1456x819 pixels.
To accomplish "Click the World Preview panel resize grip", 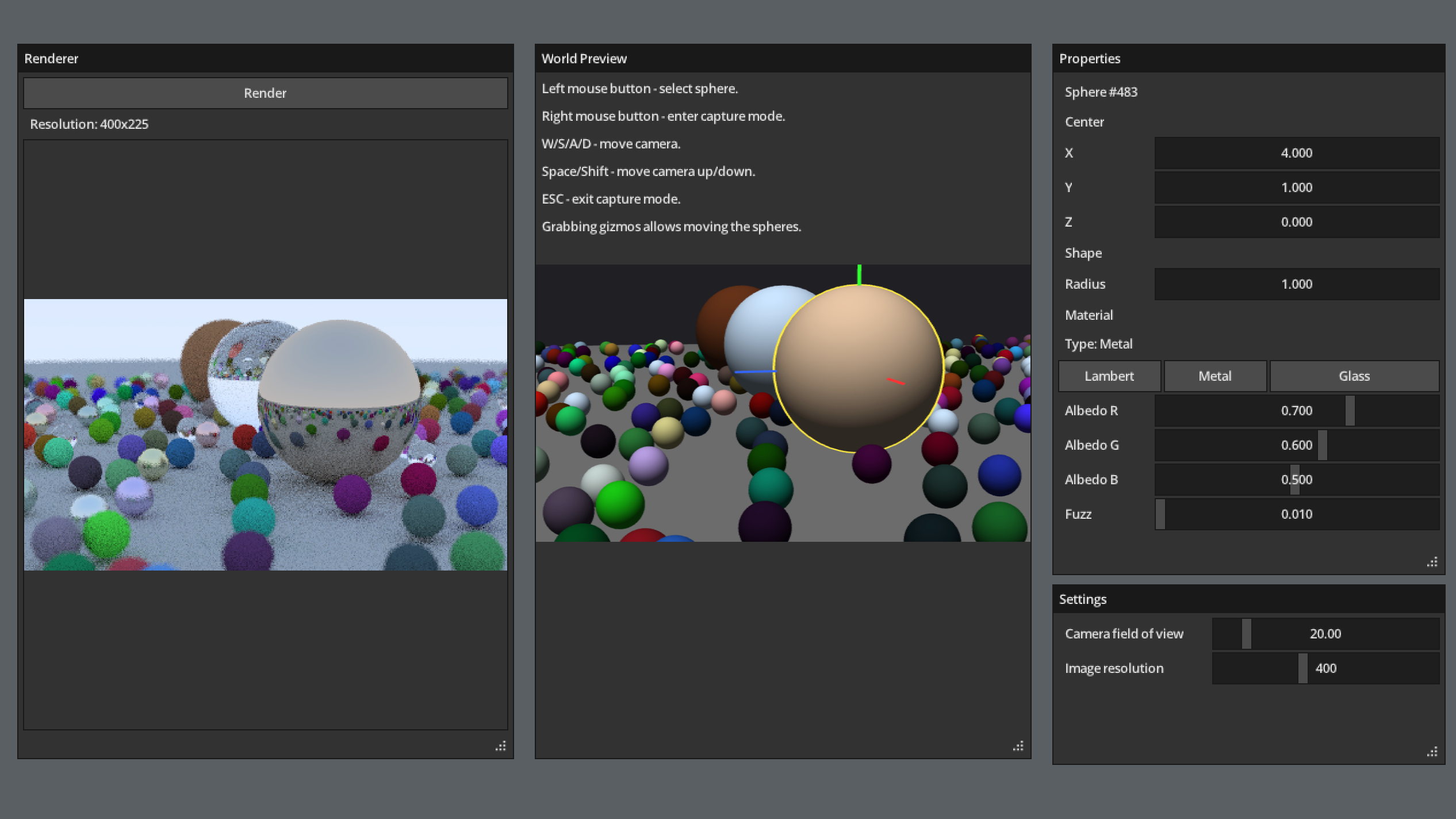I will click(1018, 746).
